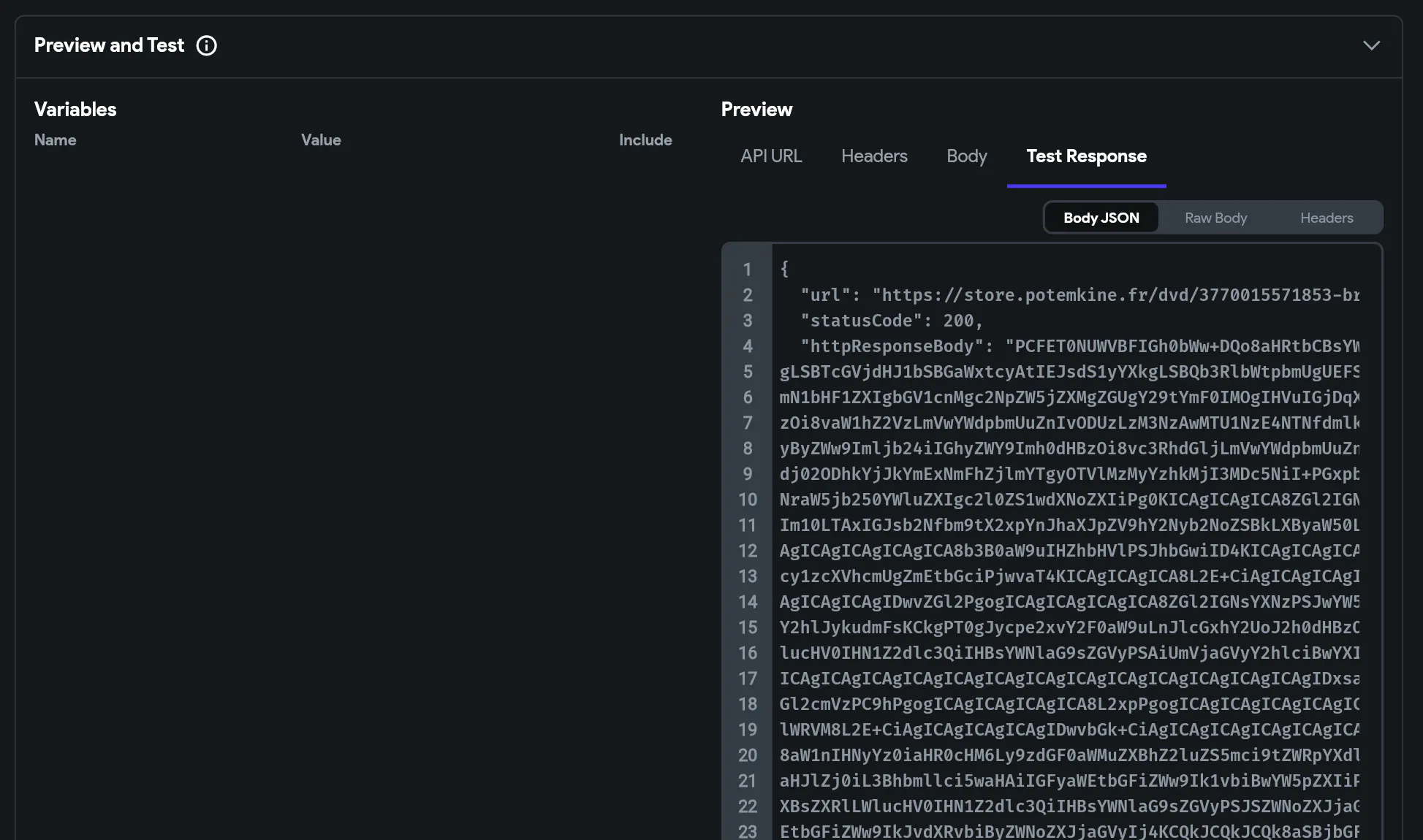The width and height of the screenshot is (1423, 840).
Task: Click the Variables section heading
Action: click(x=75, y=109)
